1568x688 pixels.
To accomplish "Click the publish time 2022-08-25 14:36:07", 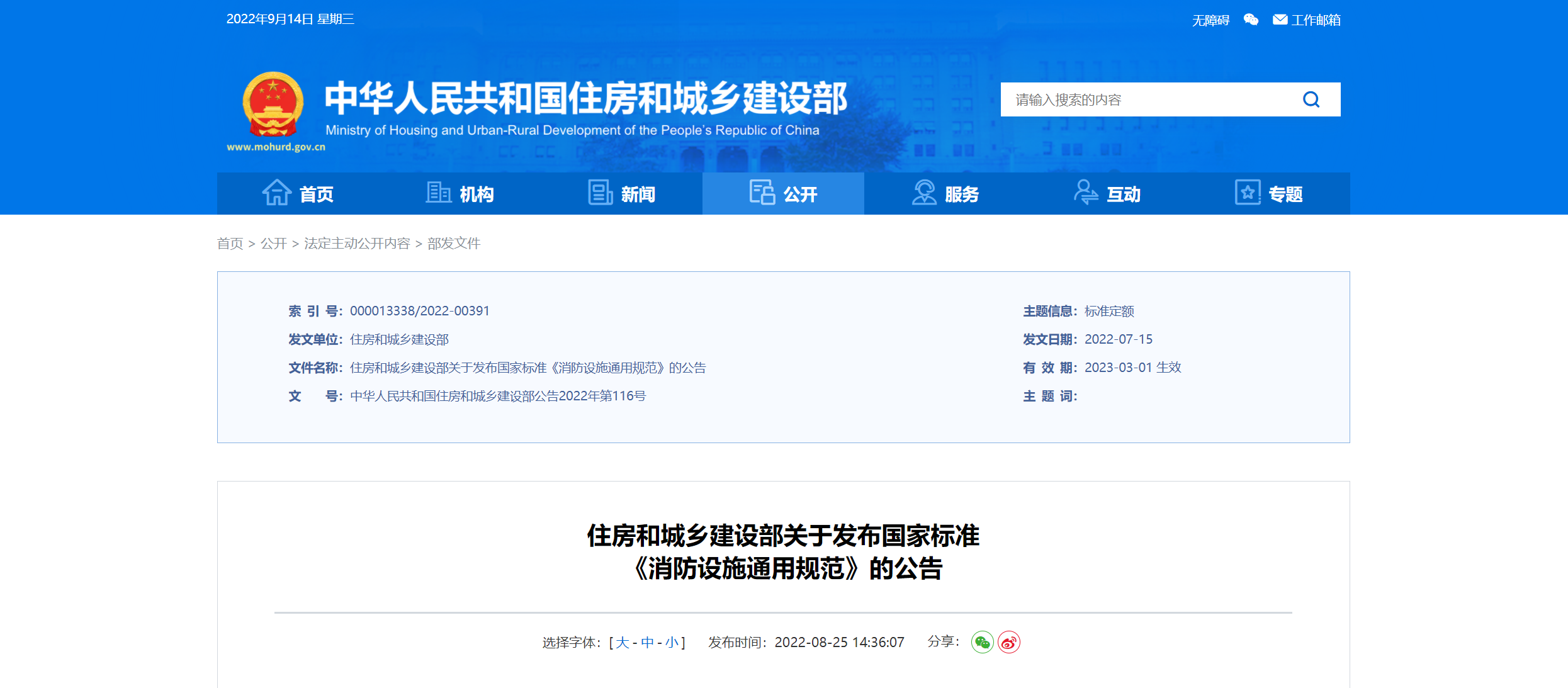I will (x=839, y=642).
